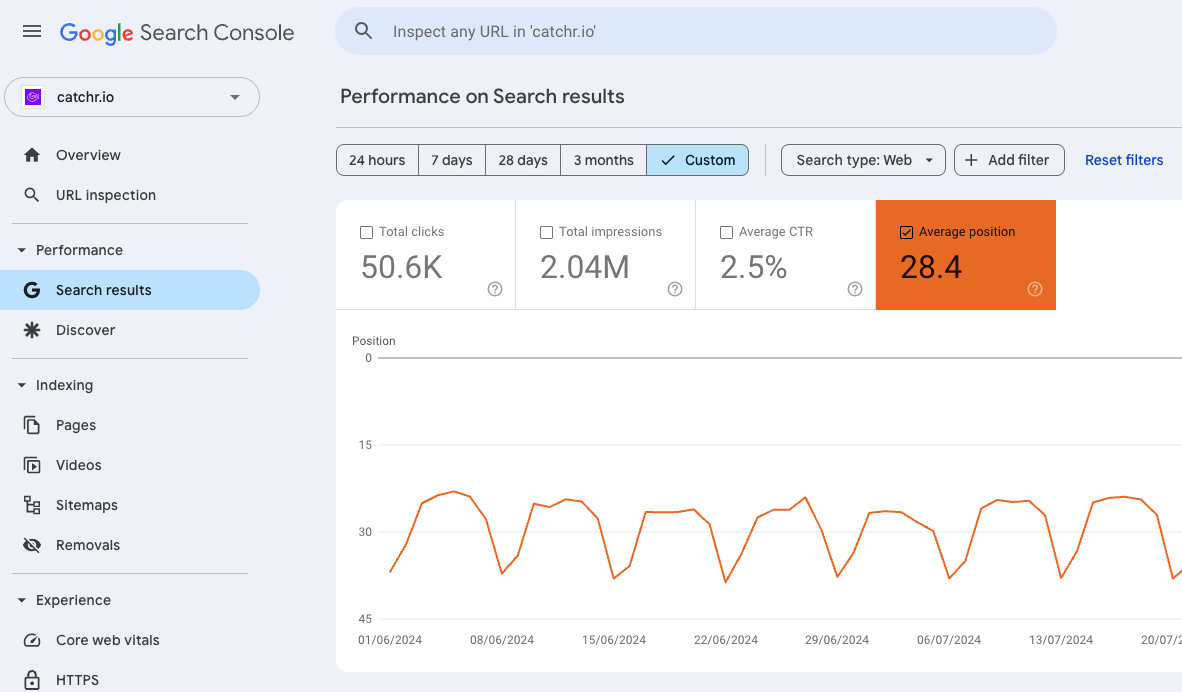
Task: Click the Add filter button
Action: (1009, 160)
